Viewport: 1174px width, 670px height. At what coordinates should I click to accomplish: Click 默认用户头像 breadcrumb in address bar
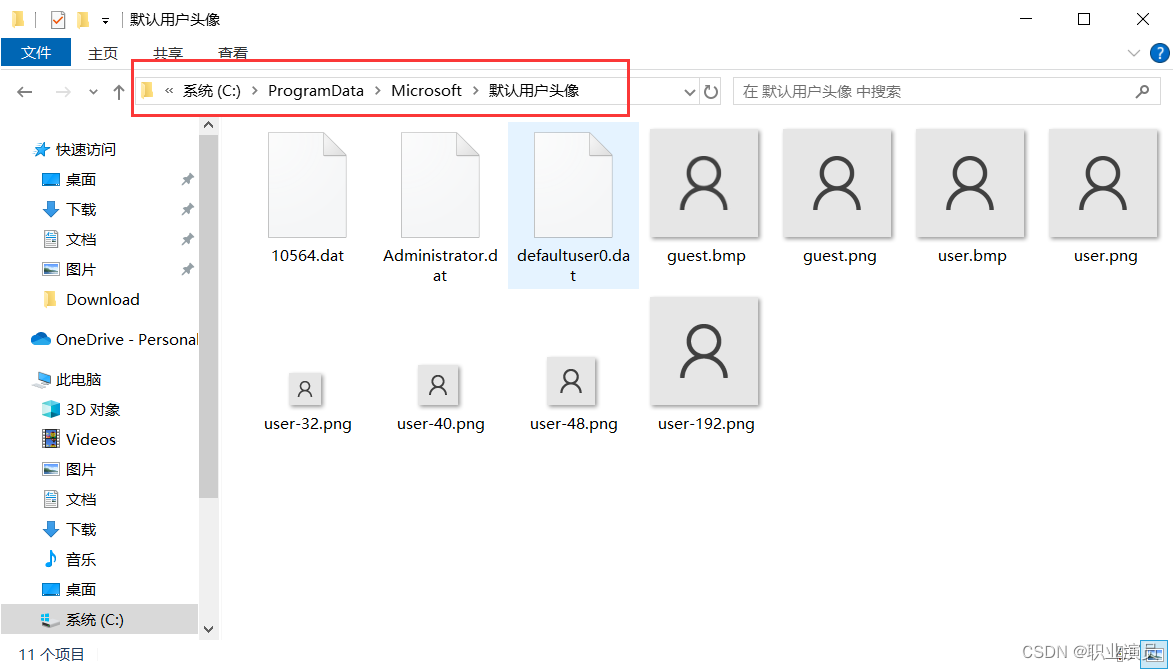pos(534,91)
